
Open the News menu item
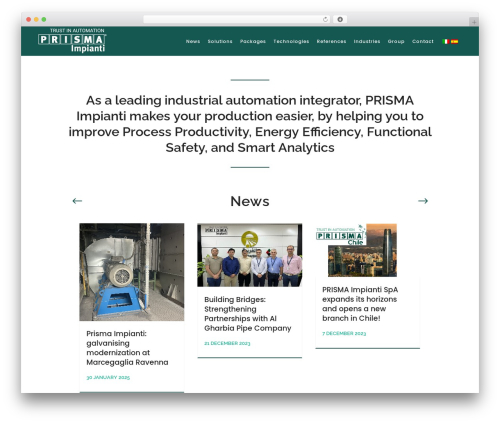(193, 41)
